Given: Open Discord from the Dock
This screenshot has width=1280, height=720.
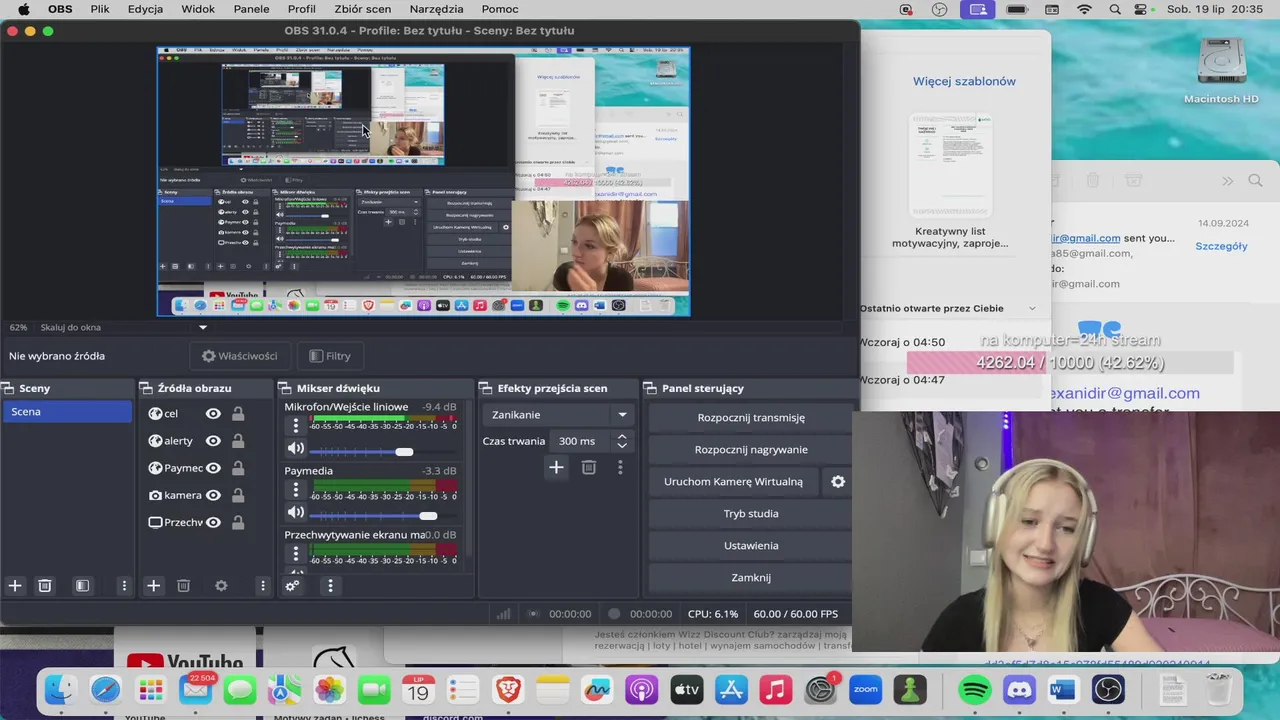Looking at the screenshot, I should (x=1019, y=690).
